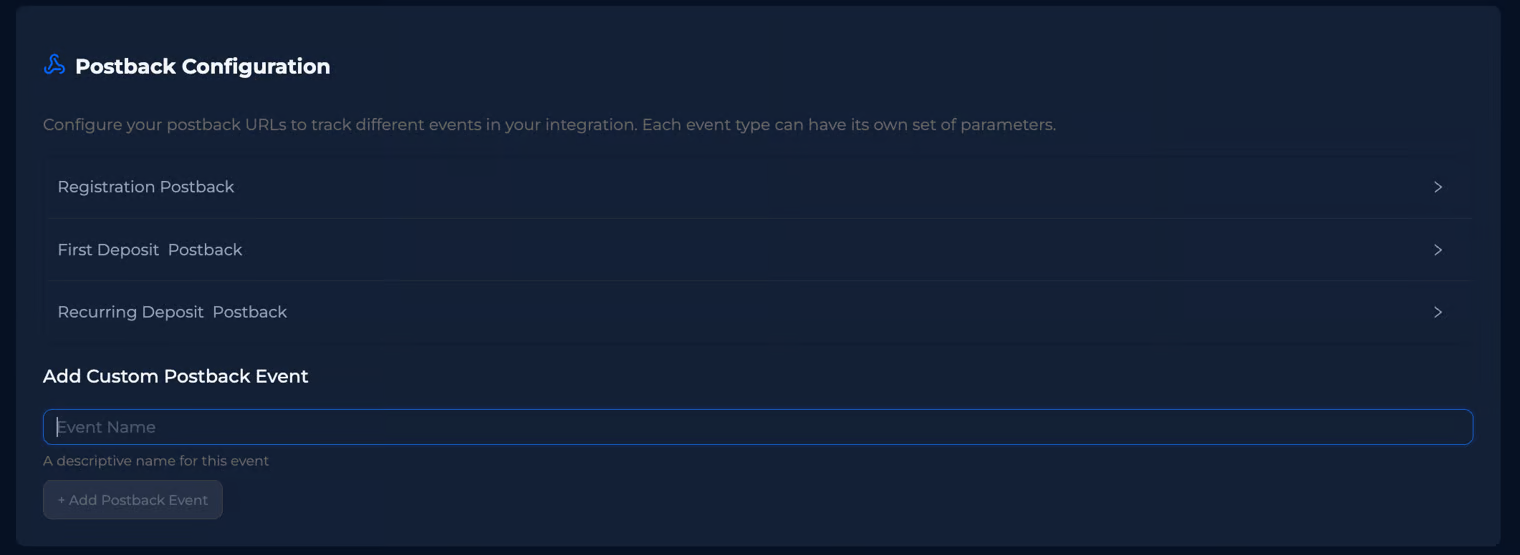Click the "A descriptive name for this event" hint
Image resolution: width=1520 pixels, height=555 pixels.
156,461
